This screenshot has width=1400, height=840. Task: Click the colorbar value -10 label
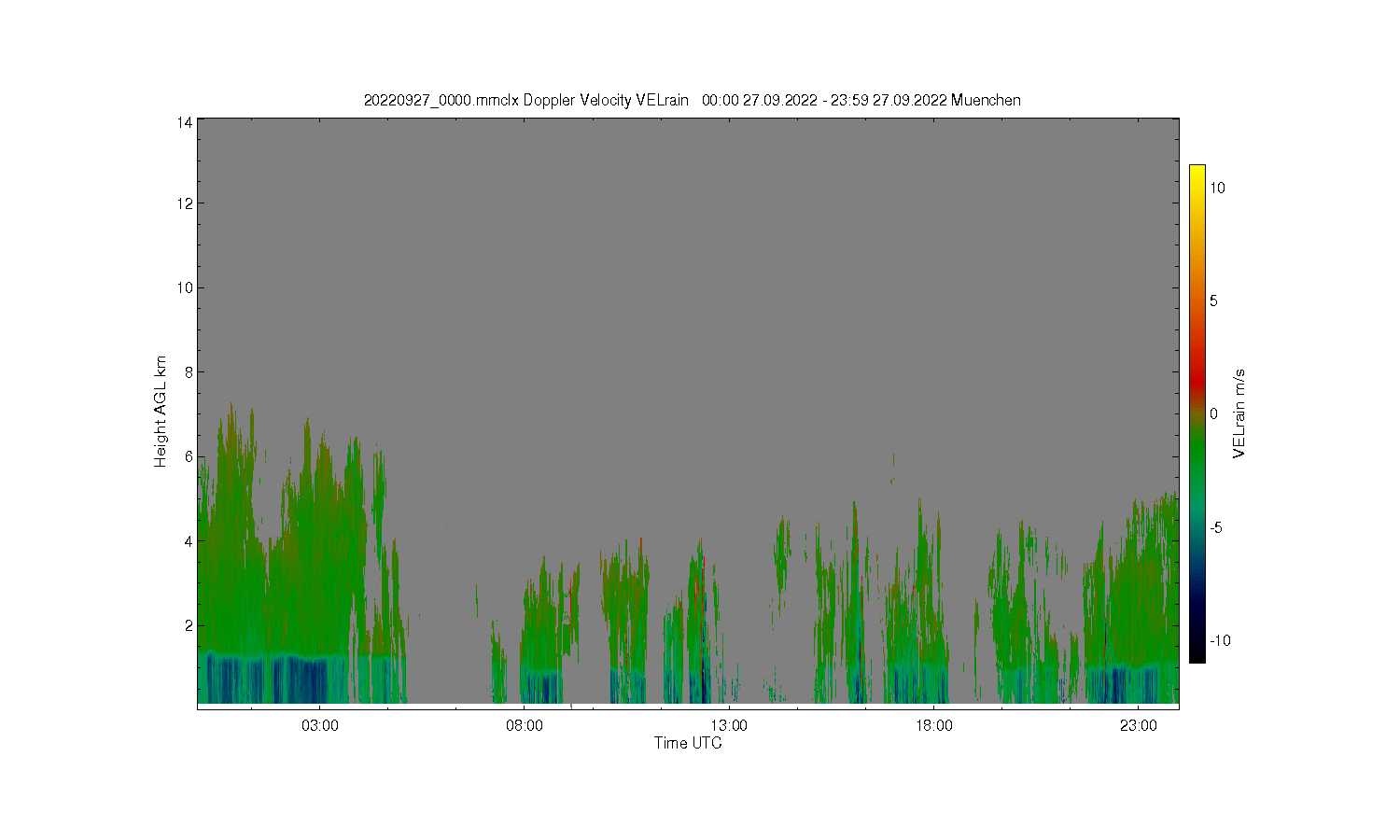coord(1220,640)
